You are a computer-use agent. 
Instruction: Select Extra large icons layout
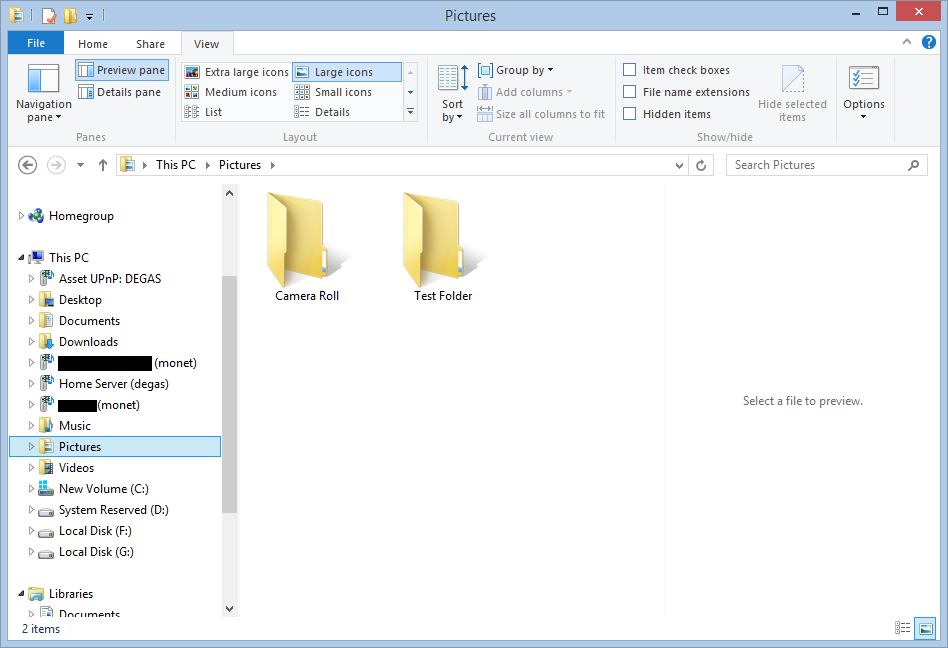point(237,72)
